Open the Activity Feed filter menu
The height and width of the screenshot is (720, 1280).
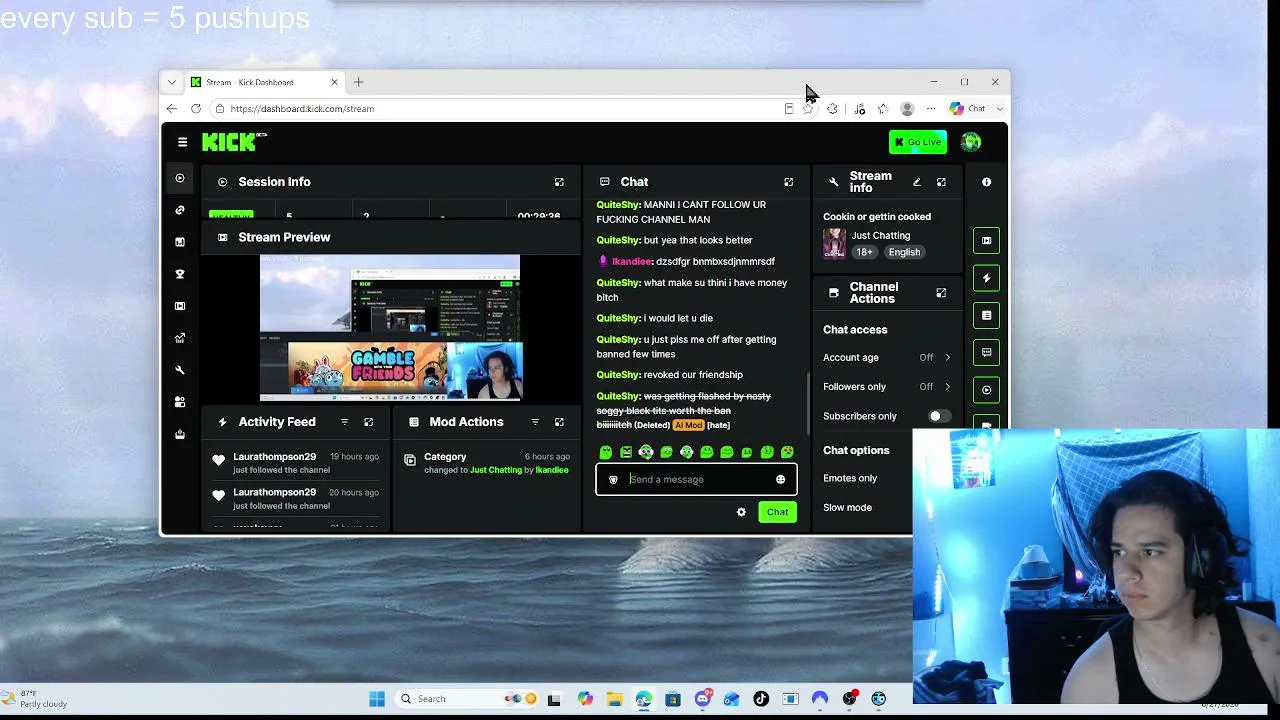[344, 422]
